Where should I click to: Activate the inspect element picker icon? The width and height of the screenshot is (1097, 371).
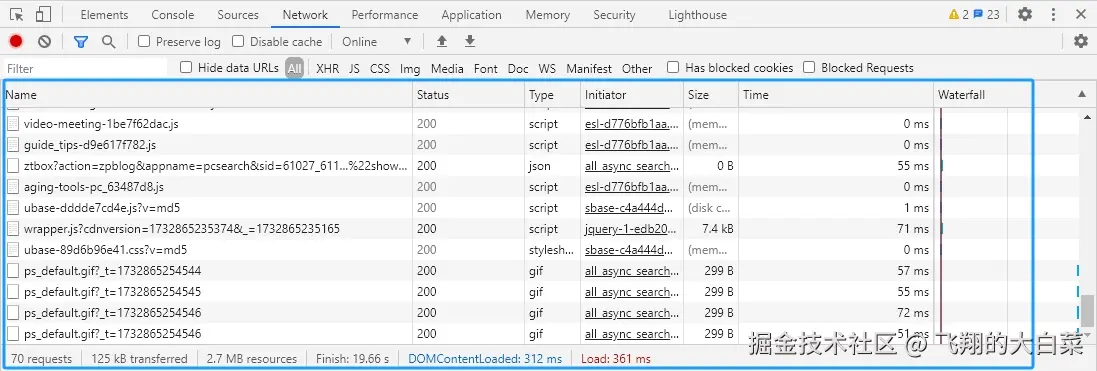click(17, 14)
